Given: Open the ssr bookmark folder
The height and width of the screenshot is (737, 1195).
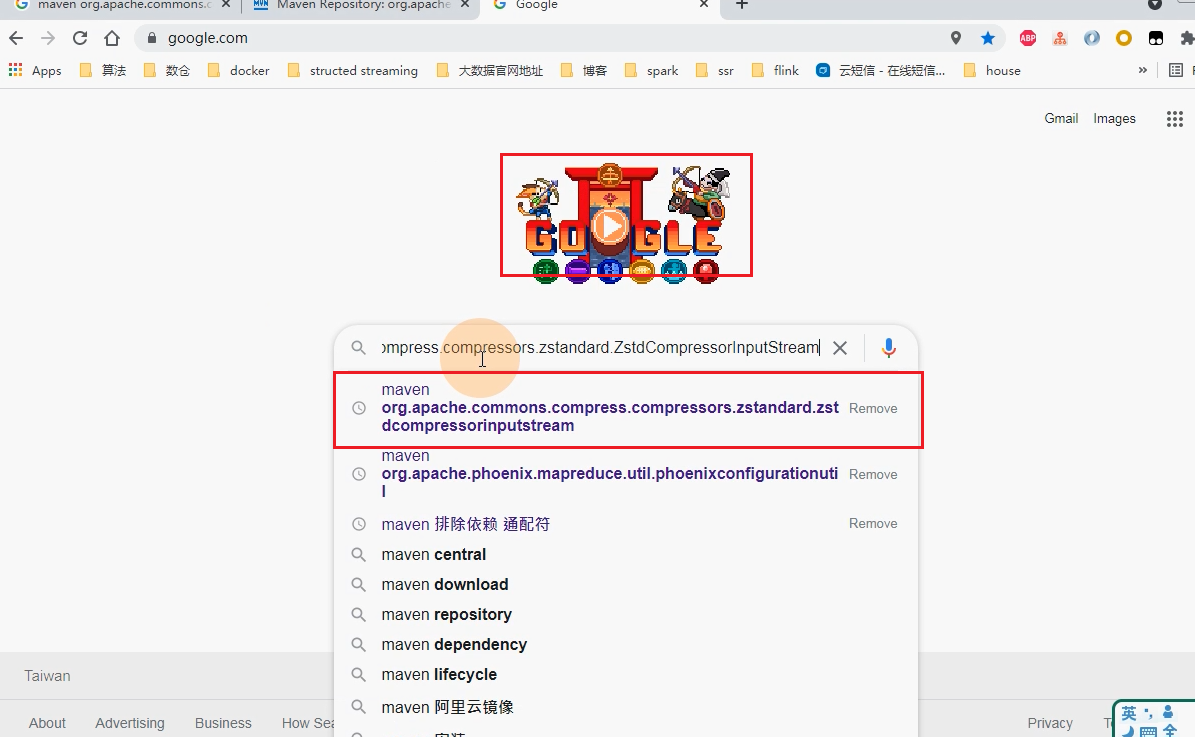Looking at the screenshot, I should 715,70.
